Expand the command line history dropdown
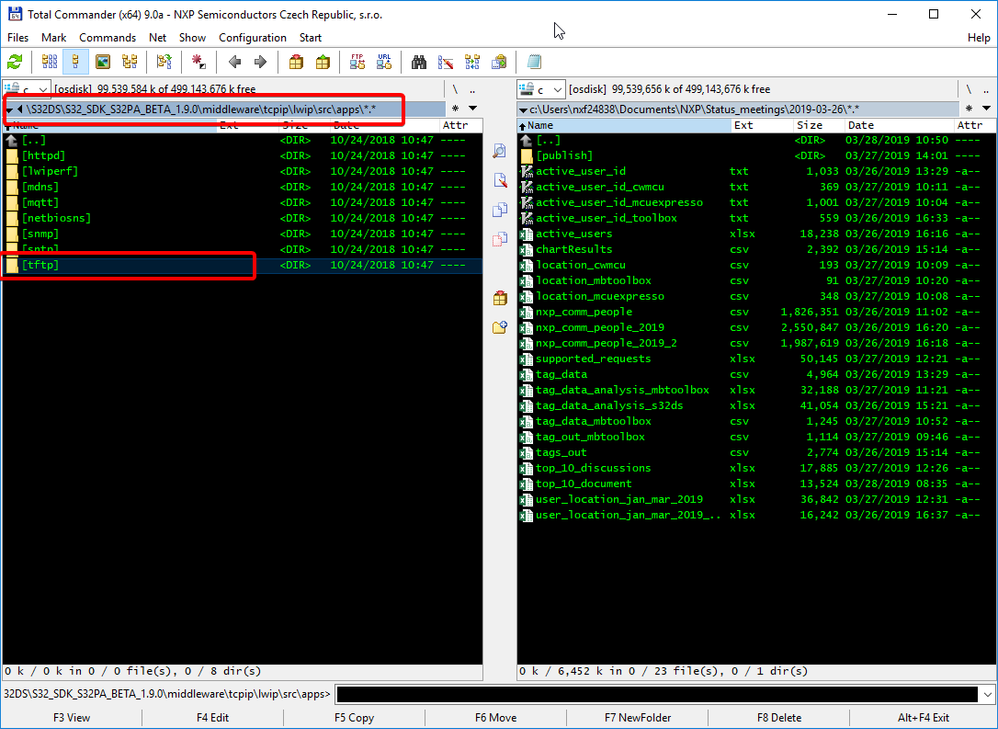 [x=987, y=694]
